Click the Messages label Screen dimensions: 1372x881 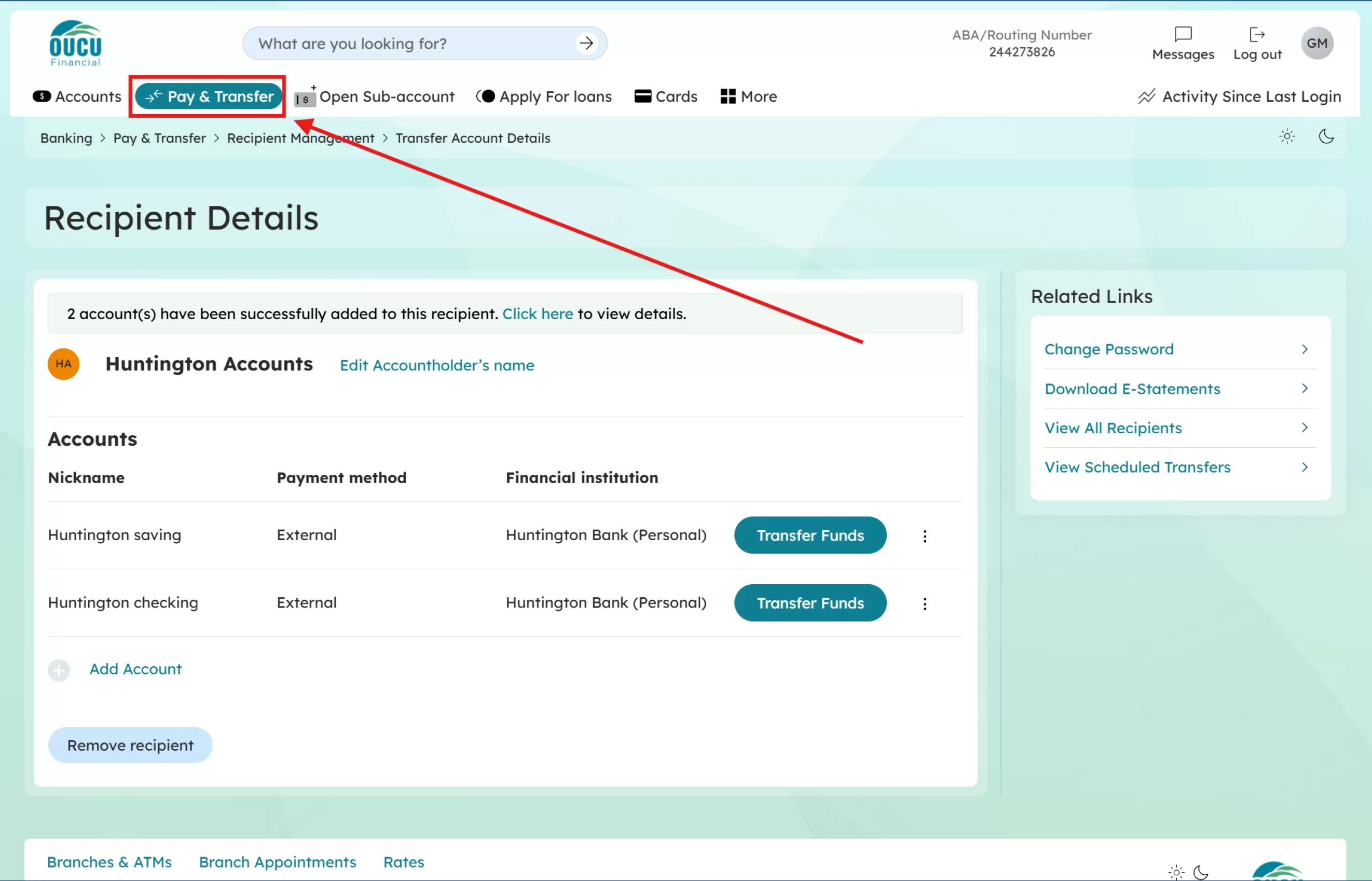click(x=1183, y=54)
